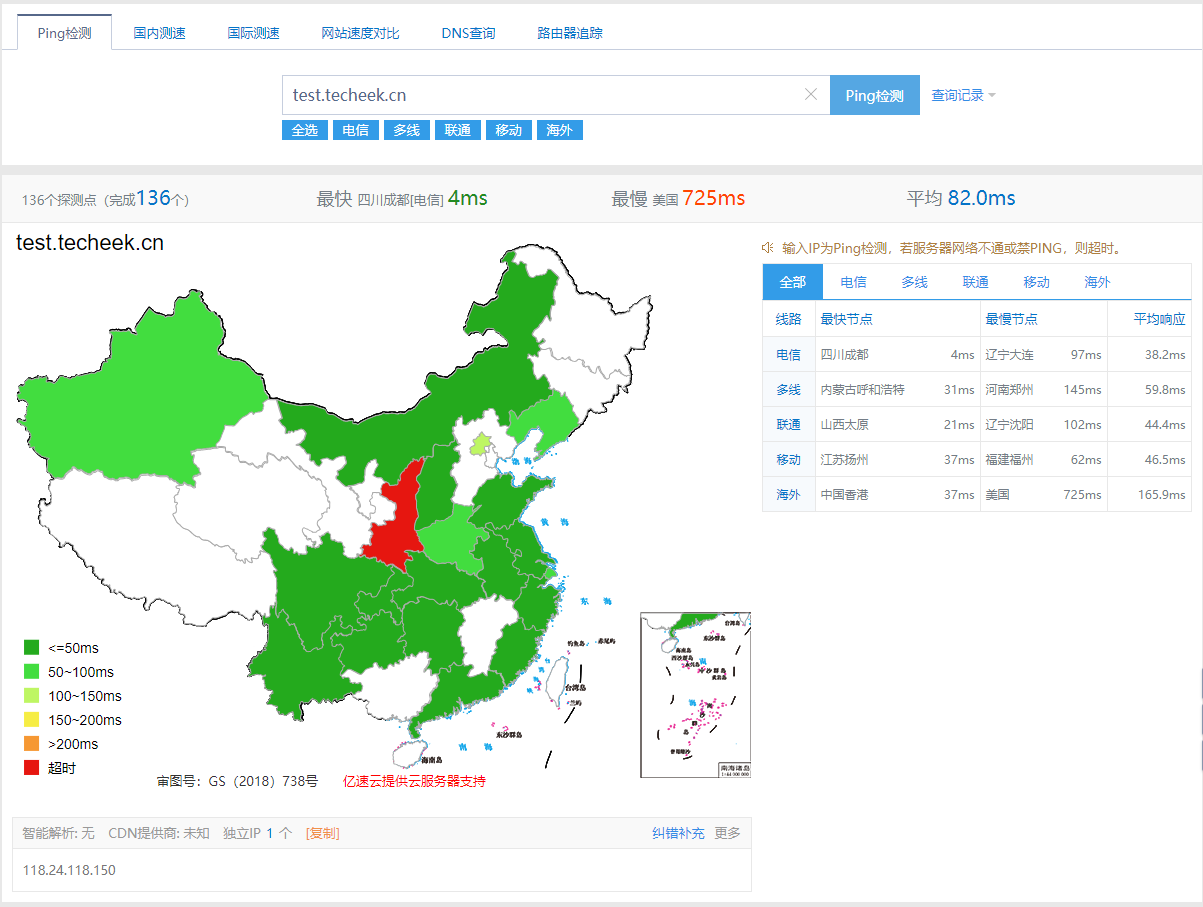
Task: Clear the domain input with X icon
Action: click(811, 95)
